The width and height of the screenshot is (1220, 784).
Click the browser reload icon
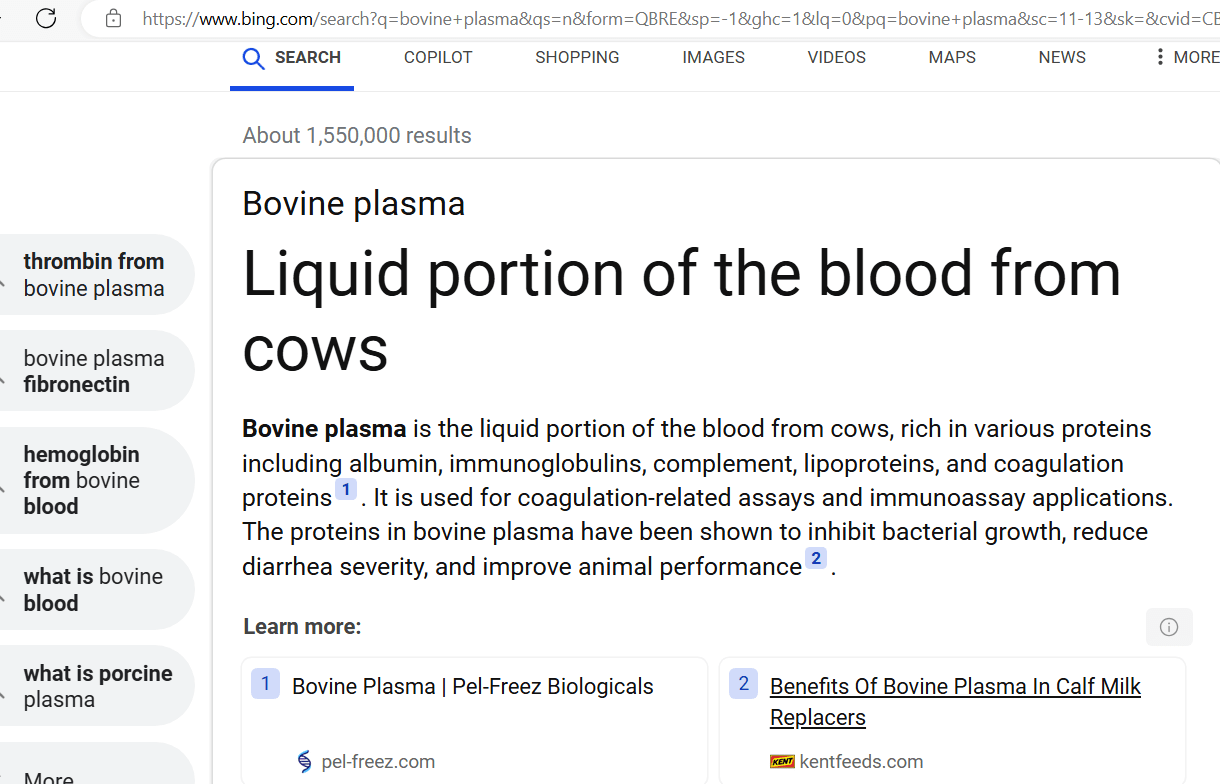pyautogui.click(x=46, y=18)
